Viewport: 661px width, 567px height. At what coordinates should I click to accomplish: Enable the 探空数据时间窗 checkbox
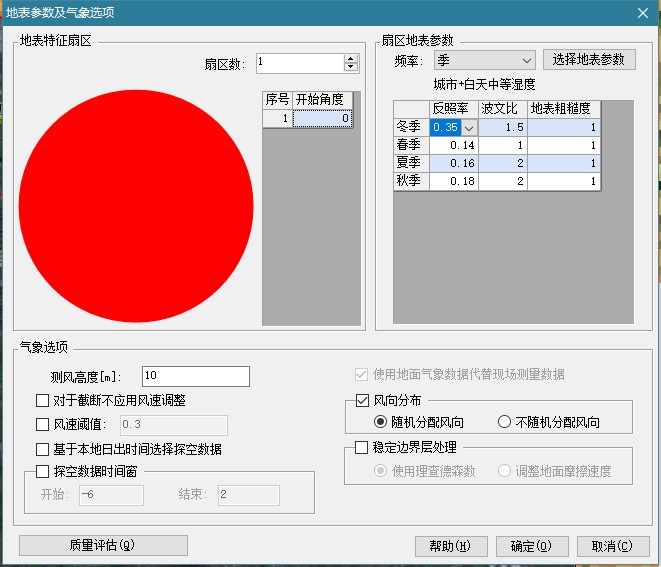pyautogui.click(x=42, y=472)
